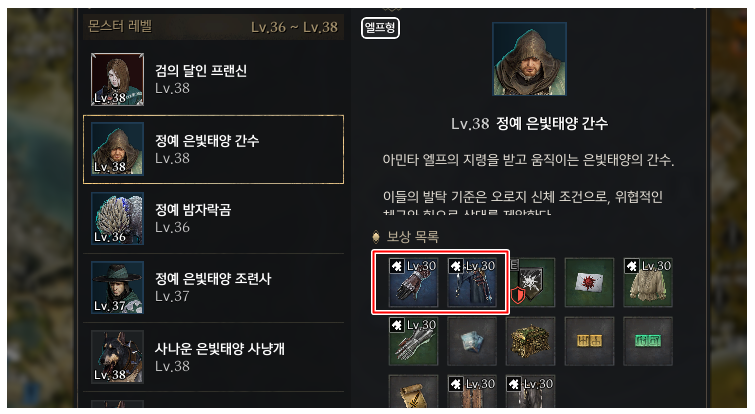
Task: Select monster 정예 은빛태양 간수 in list
Action: 213,149
